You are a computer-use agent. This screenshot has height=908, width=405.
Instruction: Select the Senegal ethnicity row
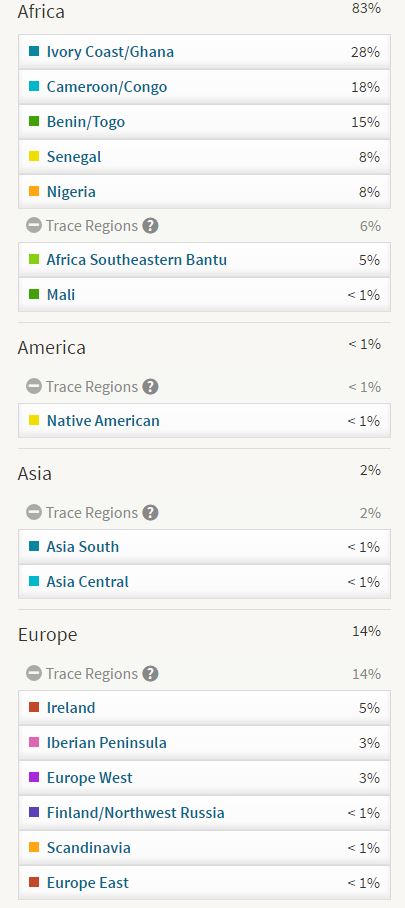click(x=205, y=157)
